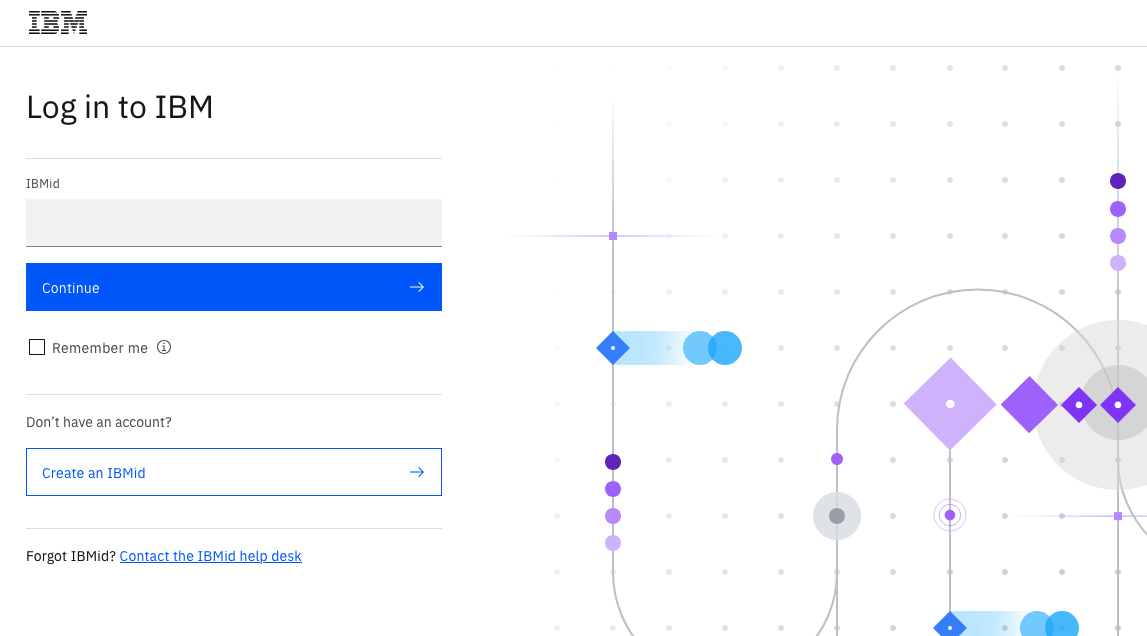Open the Contact the IBMid help desk link
1147x636 pixels.
click(x=211, y=556)
